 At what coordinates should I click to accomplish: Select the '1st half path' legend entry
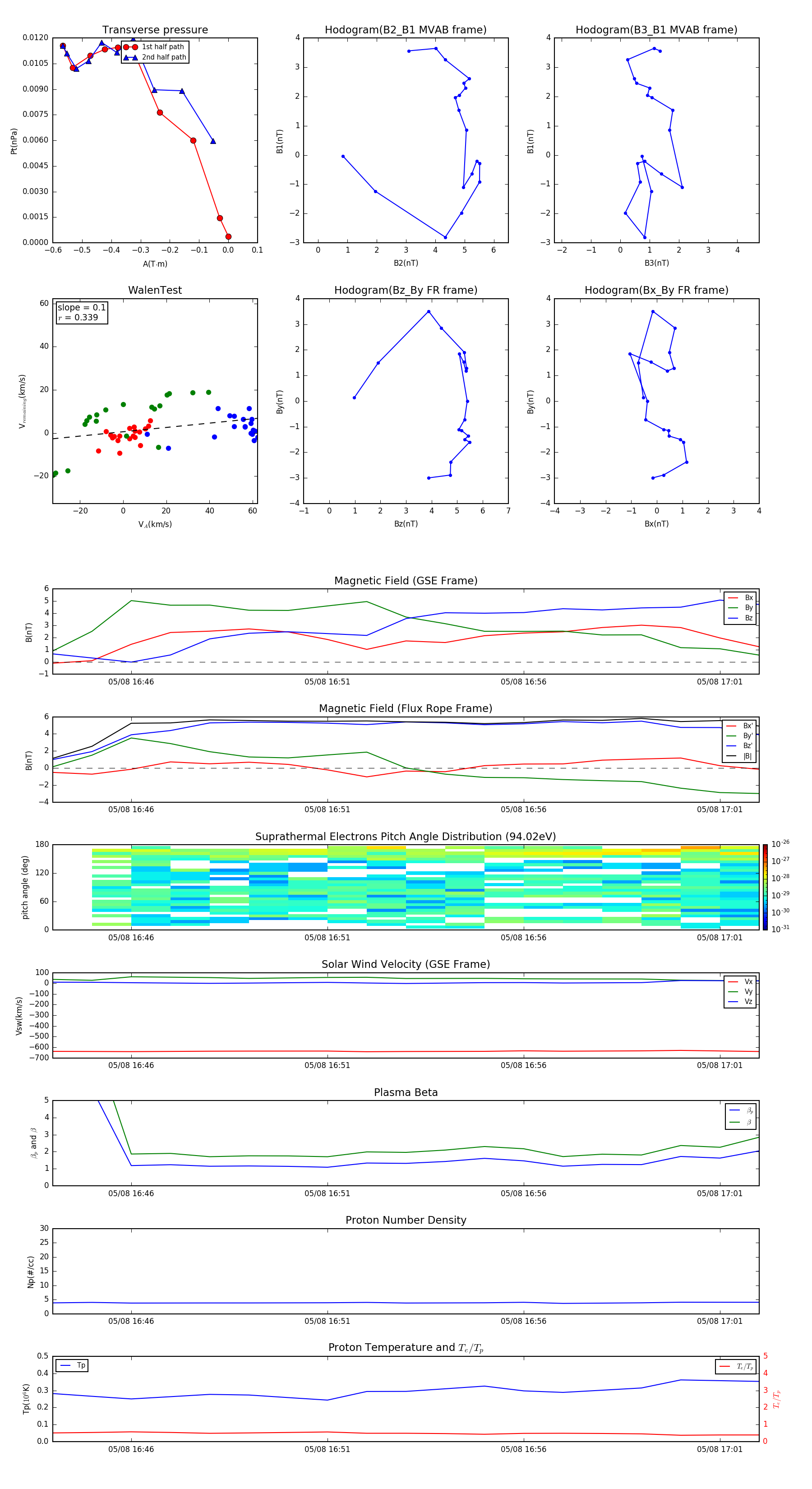coord(155,47)
